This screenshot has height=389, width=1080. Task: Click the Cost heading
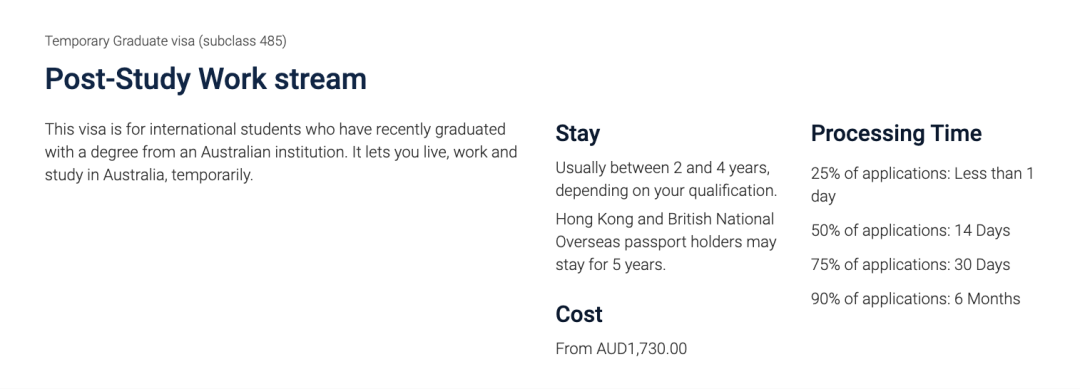579,314
